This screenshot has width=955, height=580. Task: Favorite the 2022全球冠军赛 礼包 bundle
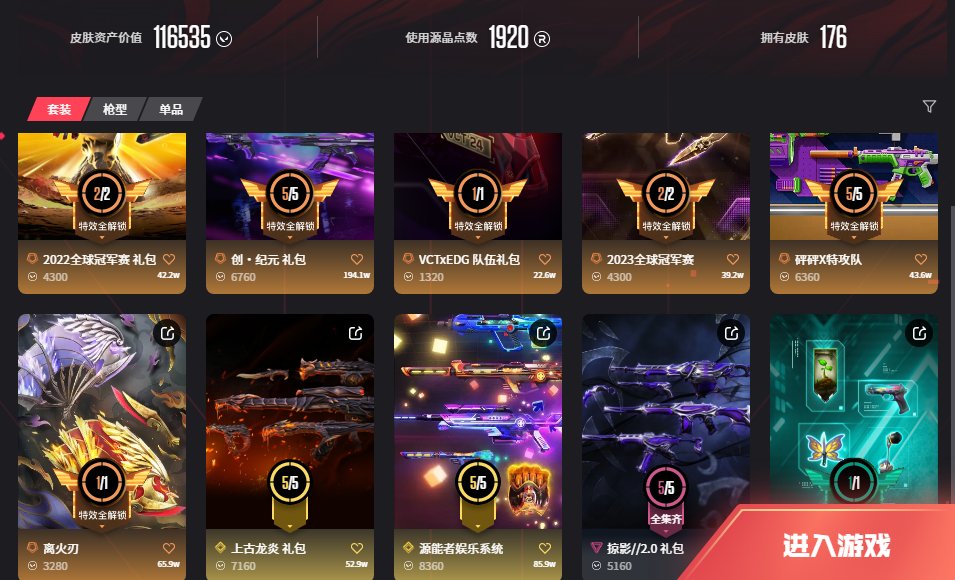(169, 259)
